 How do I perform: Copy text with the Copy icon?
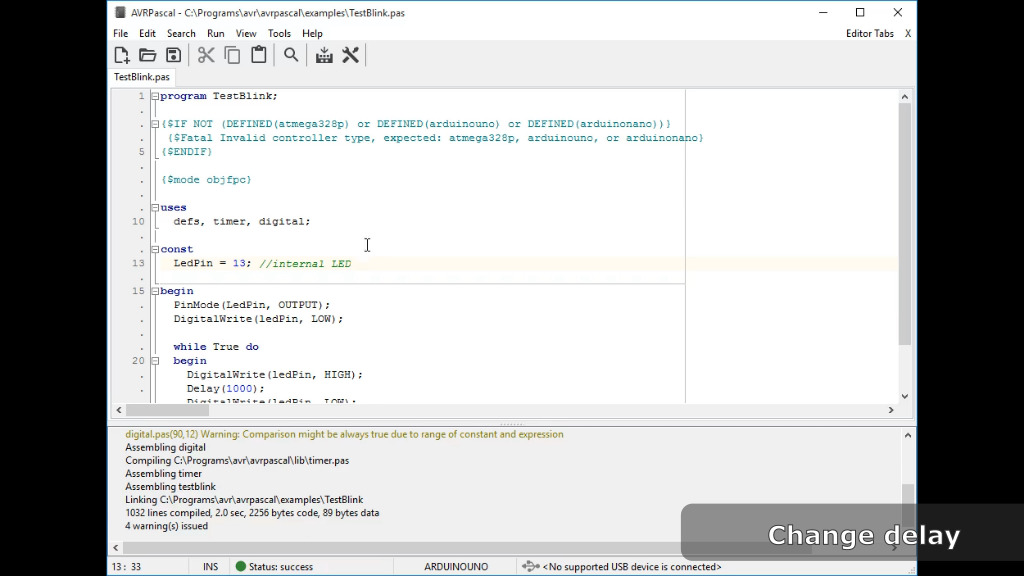click(232, 55)
